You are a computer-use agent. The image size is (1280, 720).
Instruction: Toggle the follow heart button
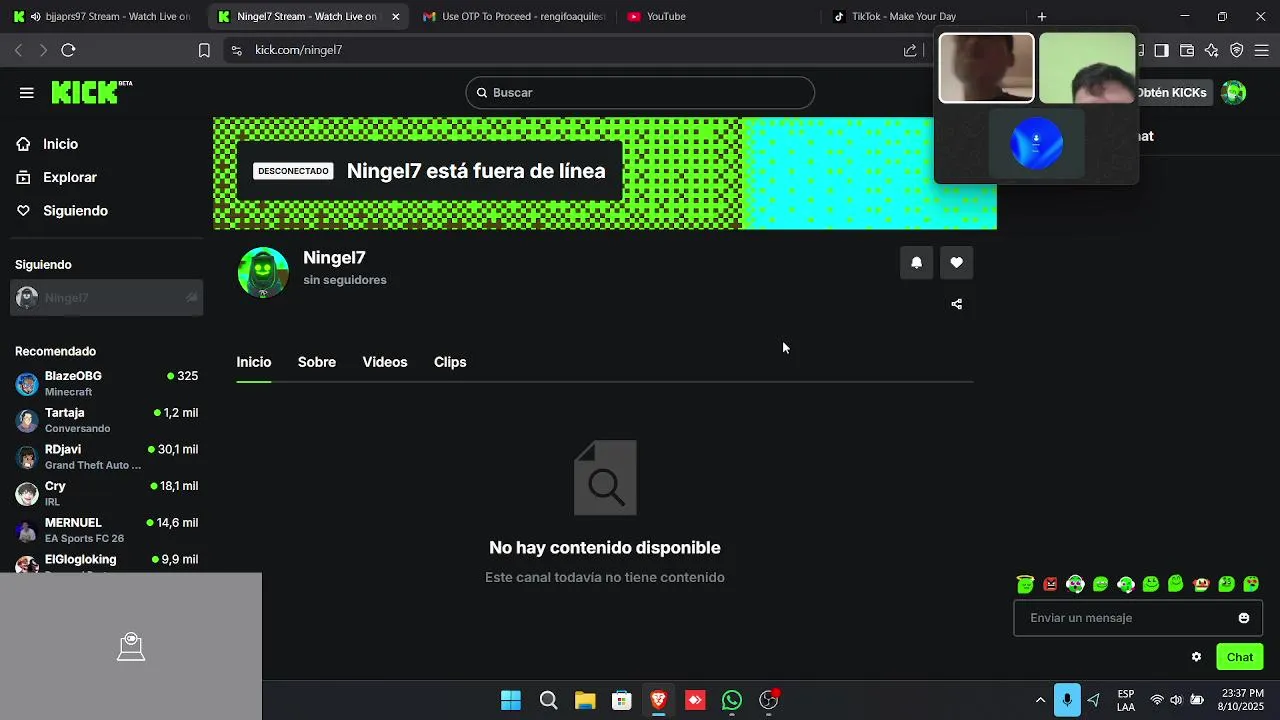pyautogui.click(x=957, y=262)
